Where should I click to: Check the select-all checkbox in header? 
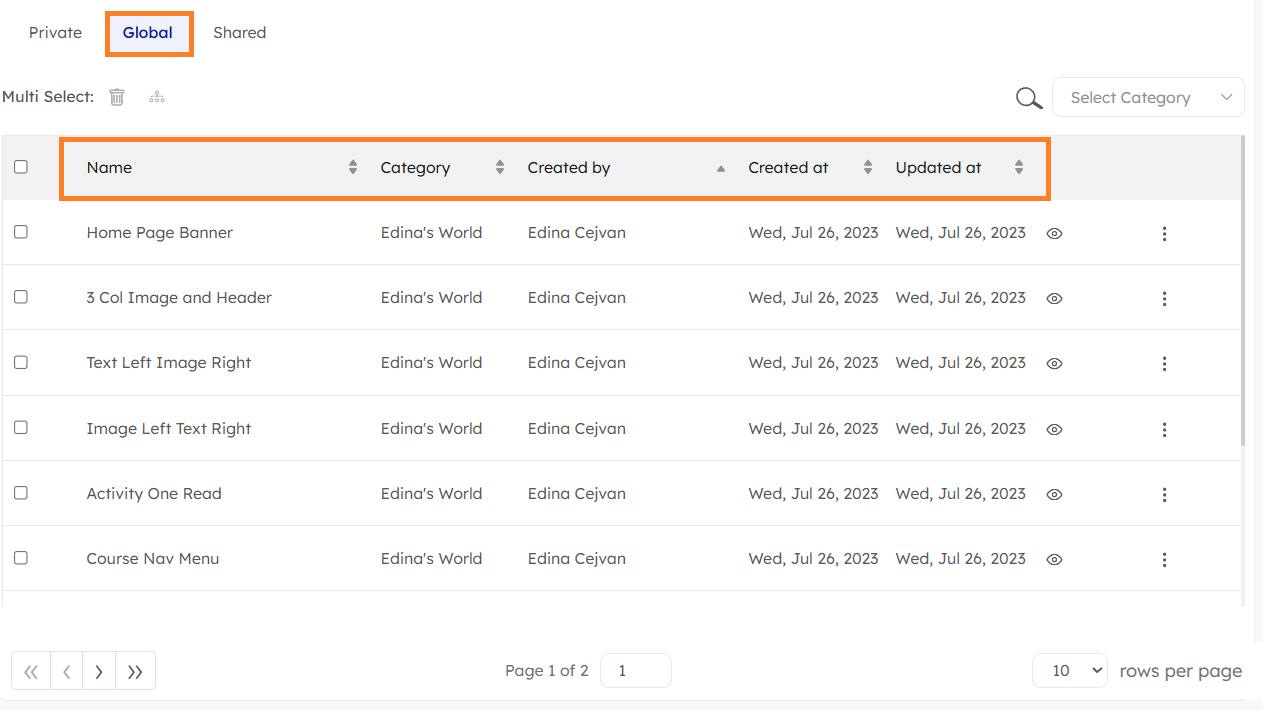[x=21, y=167]
